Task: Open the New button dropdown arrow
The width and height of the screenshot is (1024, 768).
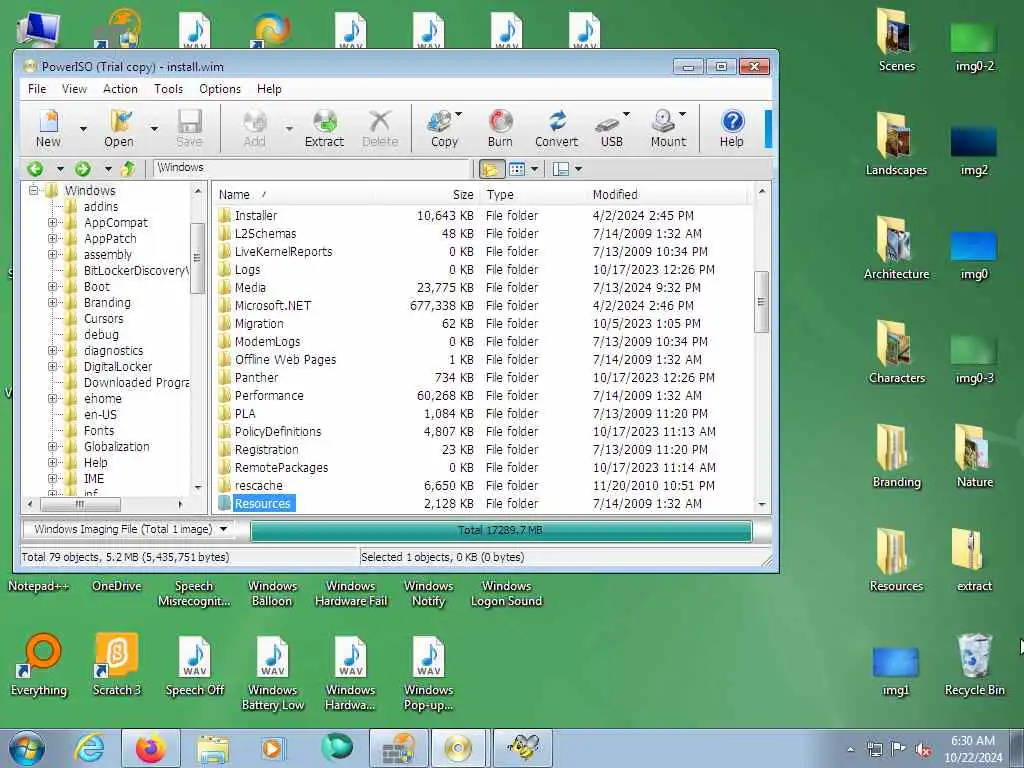Action: pos(83,129)
